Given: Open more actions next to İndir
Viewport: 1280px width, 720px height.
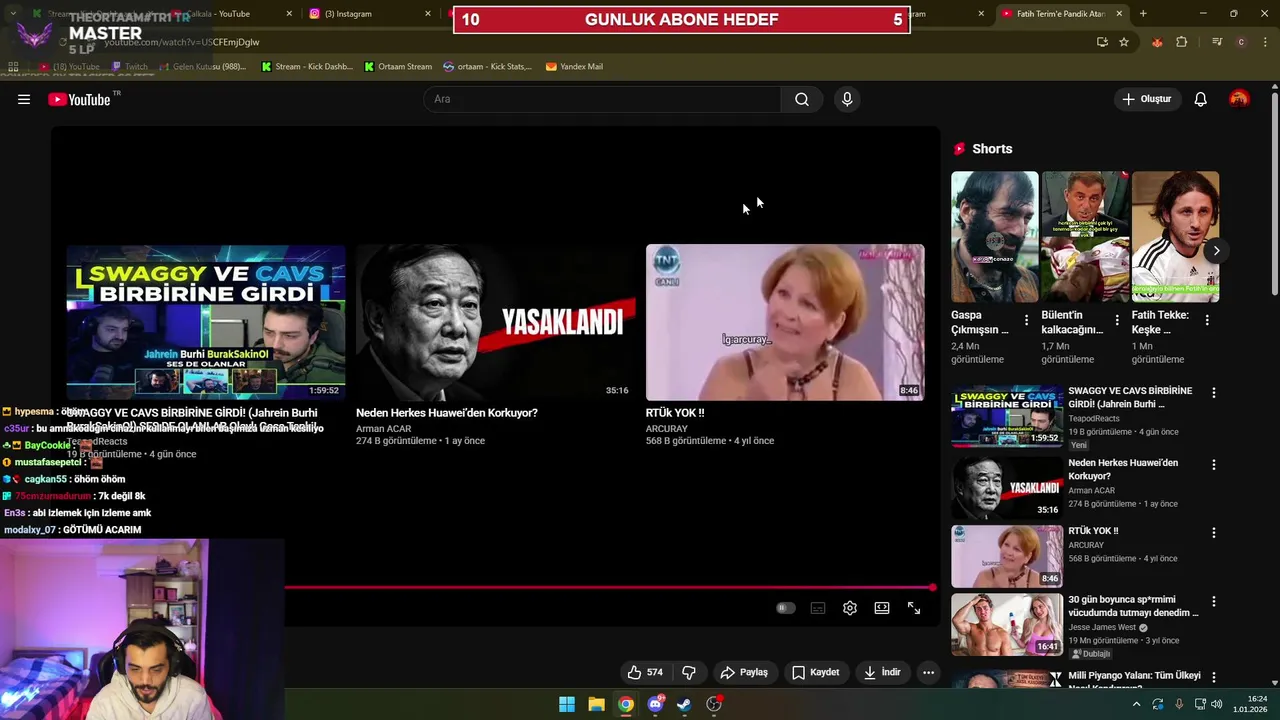Looking at the screenshot, I should tap(928, 672).
